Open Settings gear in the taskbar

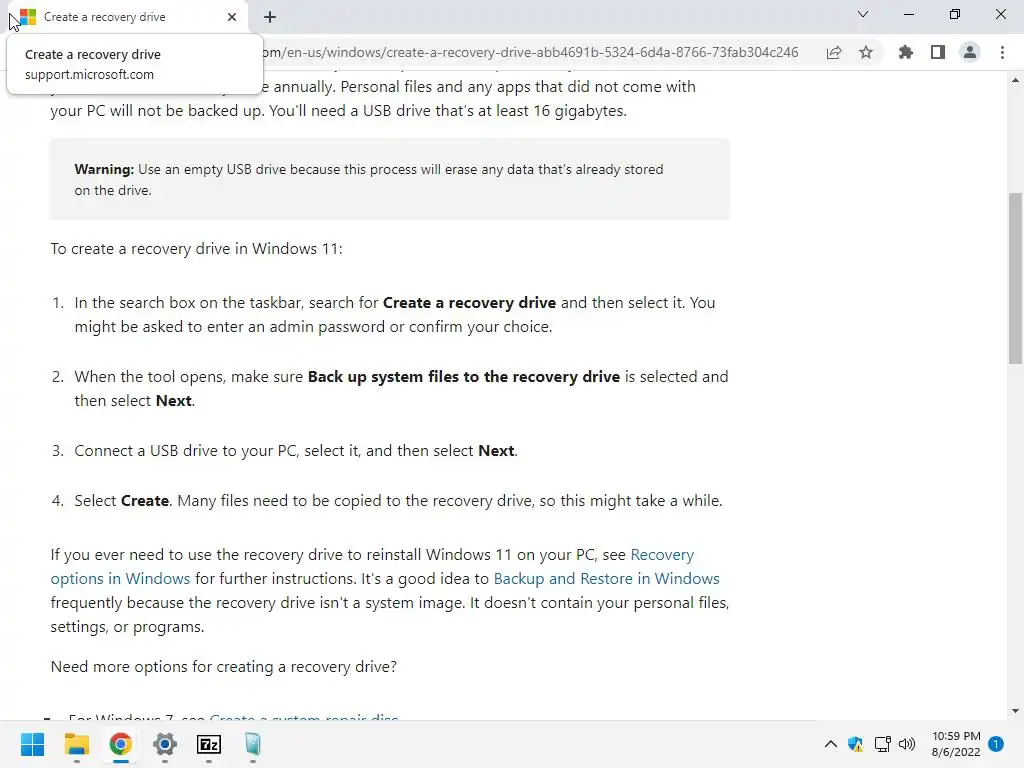(x=165, y=744)
